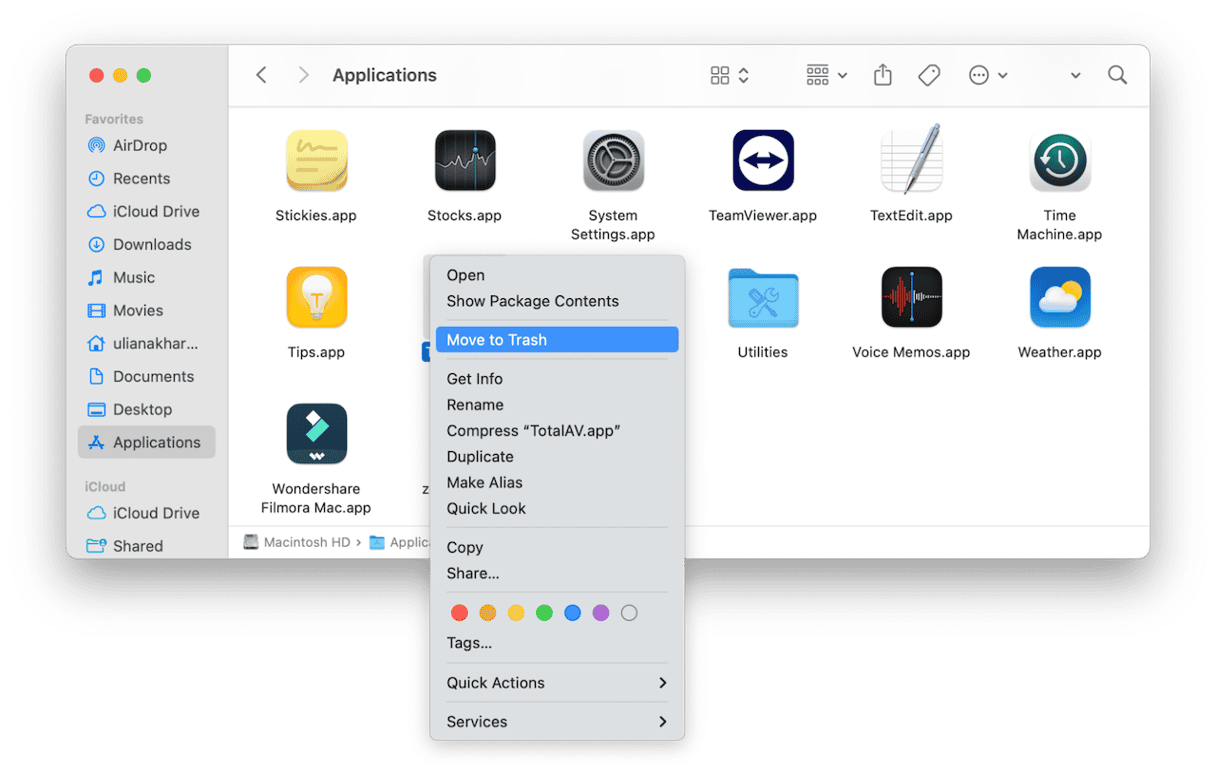This screenshot has height=772, width=1216.
Task: Open AirDrop in the sidebar
Action: (140, 145)
